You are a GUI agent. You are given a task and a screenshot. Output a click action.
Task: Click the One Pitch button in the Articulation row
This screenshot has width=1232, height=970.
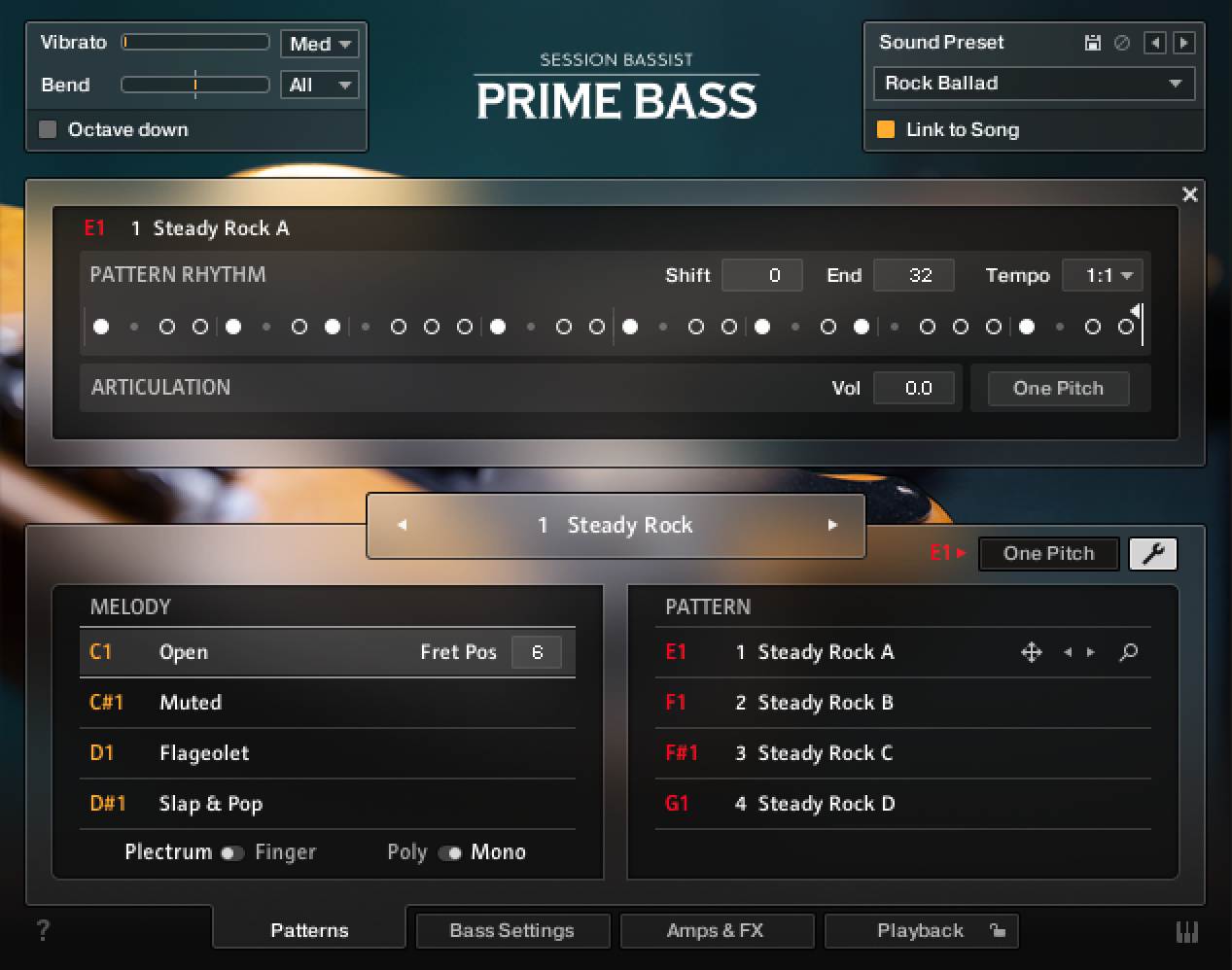[x=1058, y=388]
